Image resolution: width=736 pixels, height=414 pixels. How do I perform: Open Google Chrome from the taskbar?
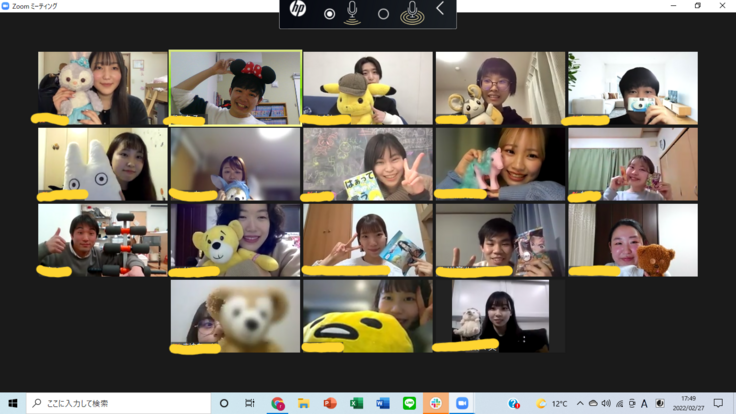pos(277,403)
